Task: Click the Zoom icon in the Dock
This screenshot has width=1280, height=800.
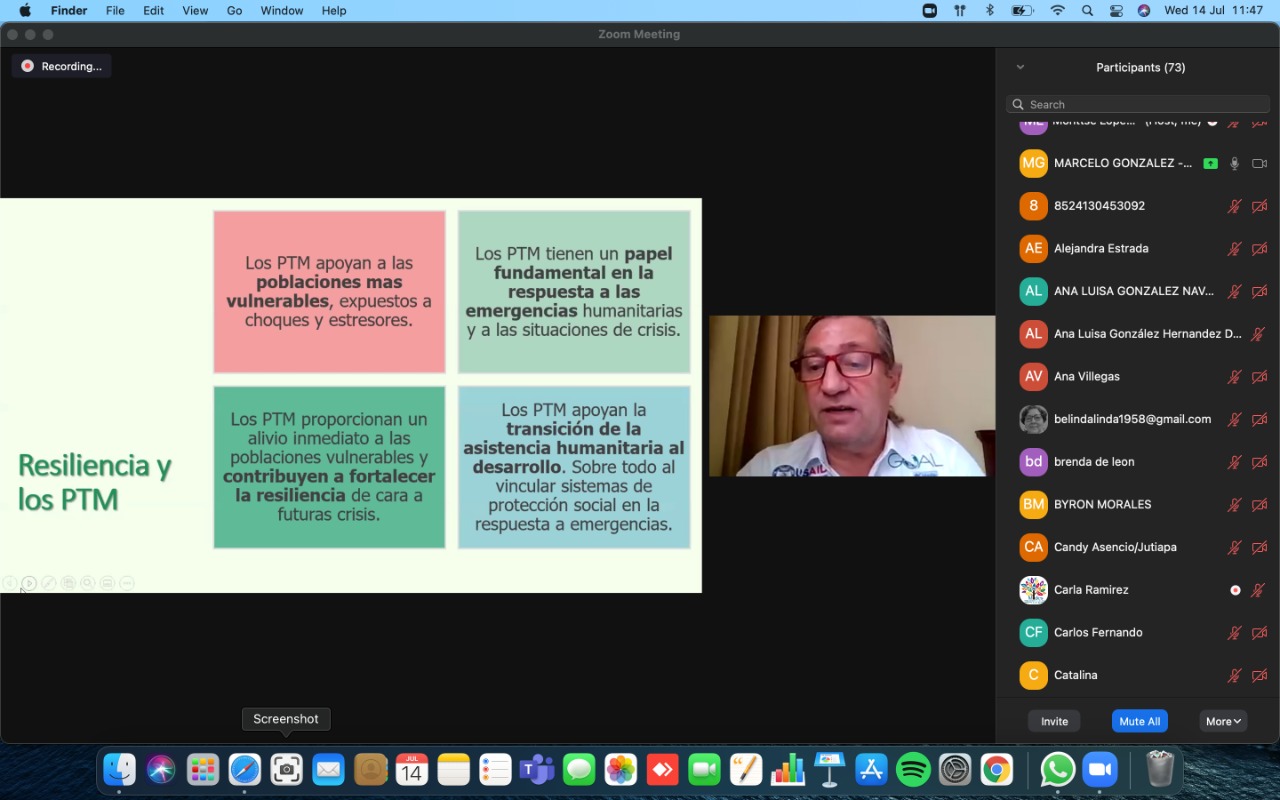Action: (1100, 770)
